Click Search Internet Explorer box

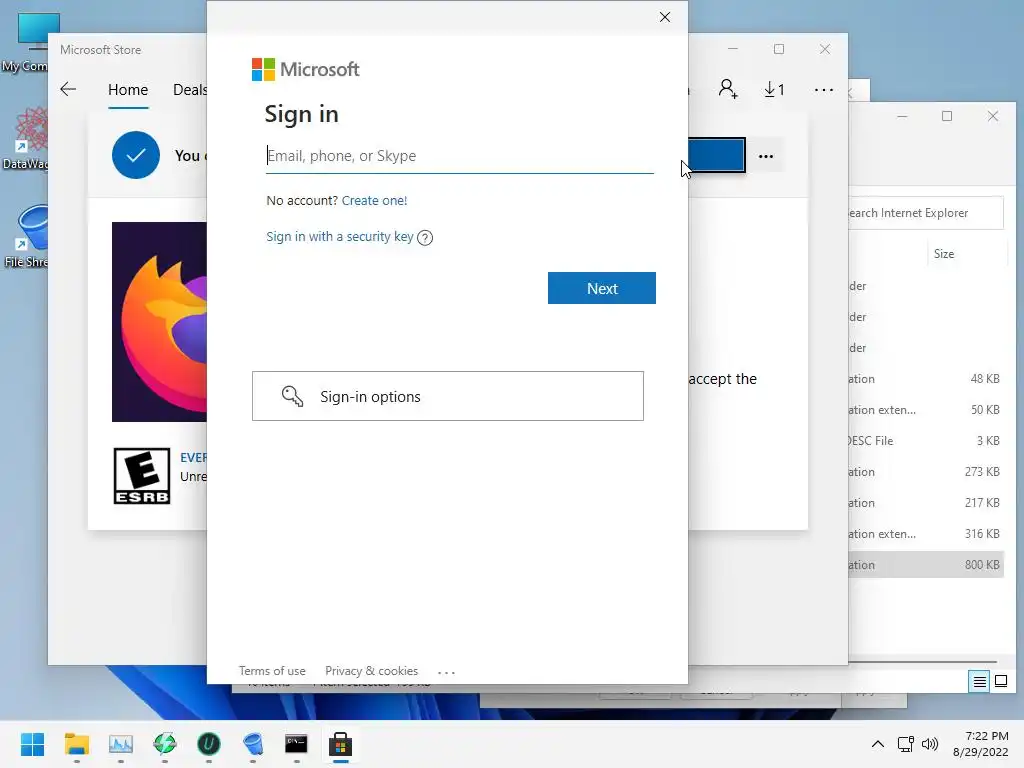926,213
